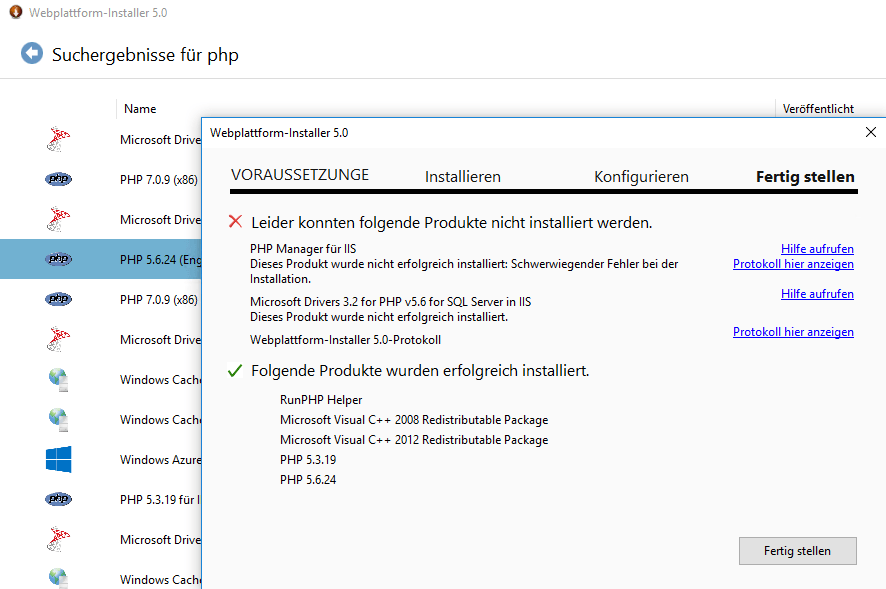This screenshot has height=589, width=886.
Task: Click the Windows Azure logo icon
Action: (x=58, y=459)
